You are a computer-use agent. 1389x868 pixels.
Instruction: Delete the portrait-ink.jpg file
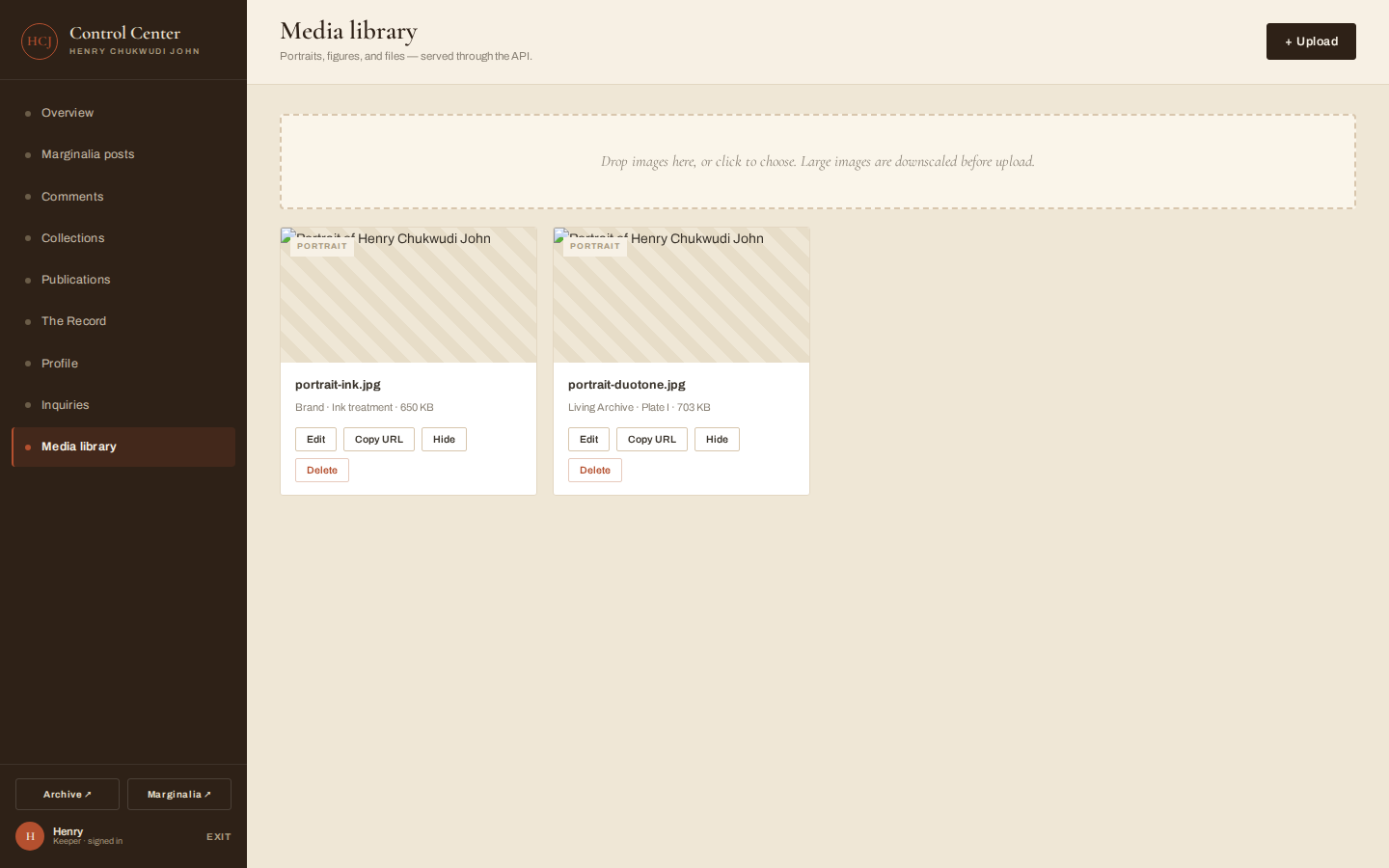322,471
